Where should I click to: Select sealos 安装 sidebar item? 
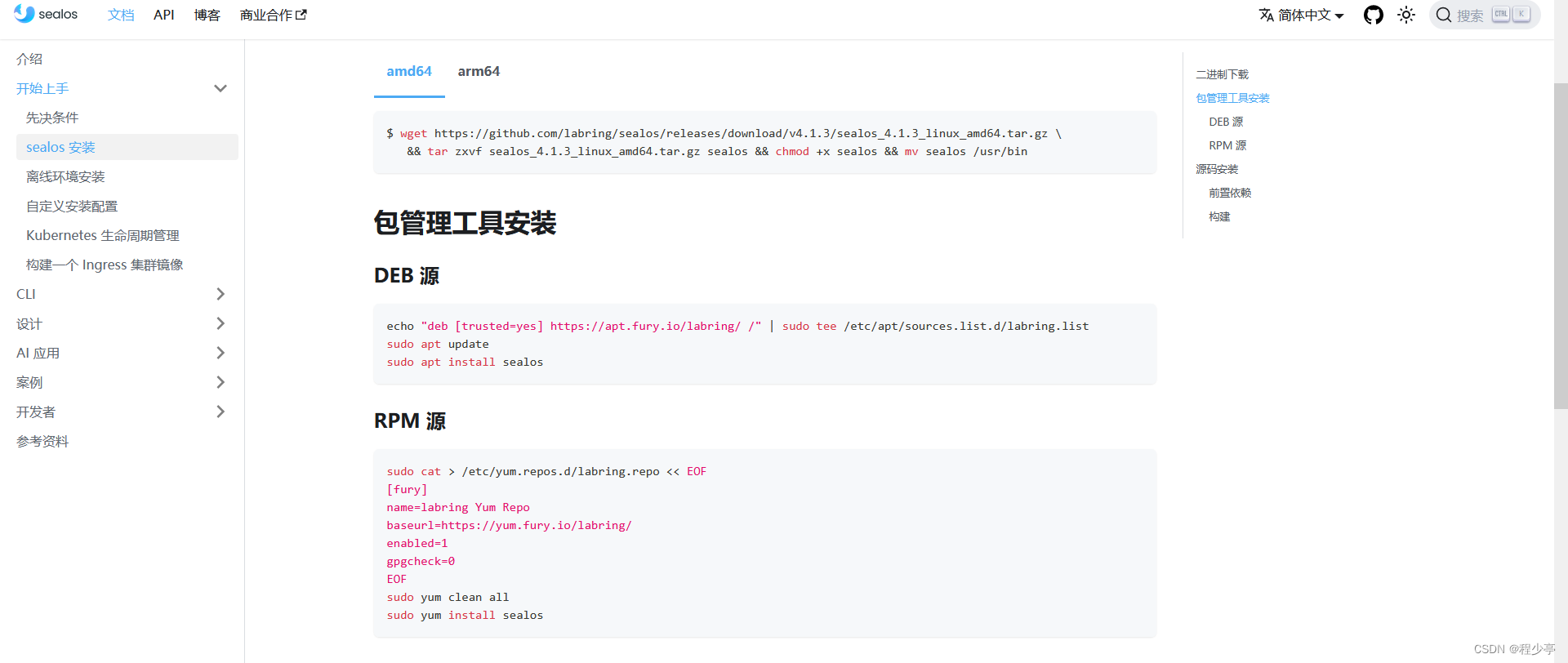tap(127, 147)
